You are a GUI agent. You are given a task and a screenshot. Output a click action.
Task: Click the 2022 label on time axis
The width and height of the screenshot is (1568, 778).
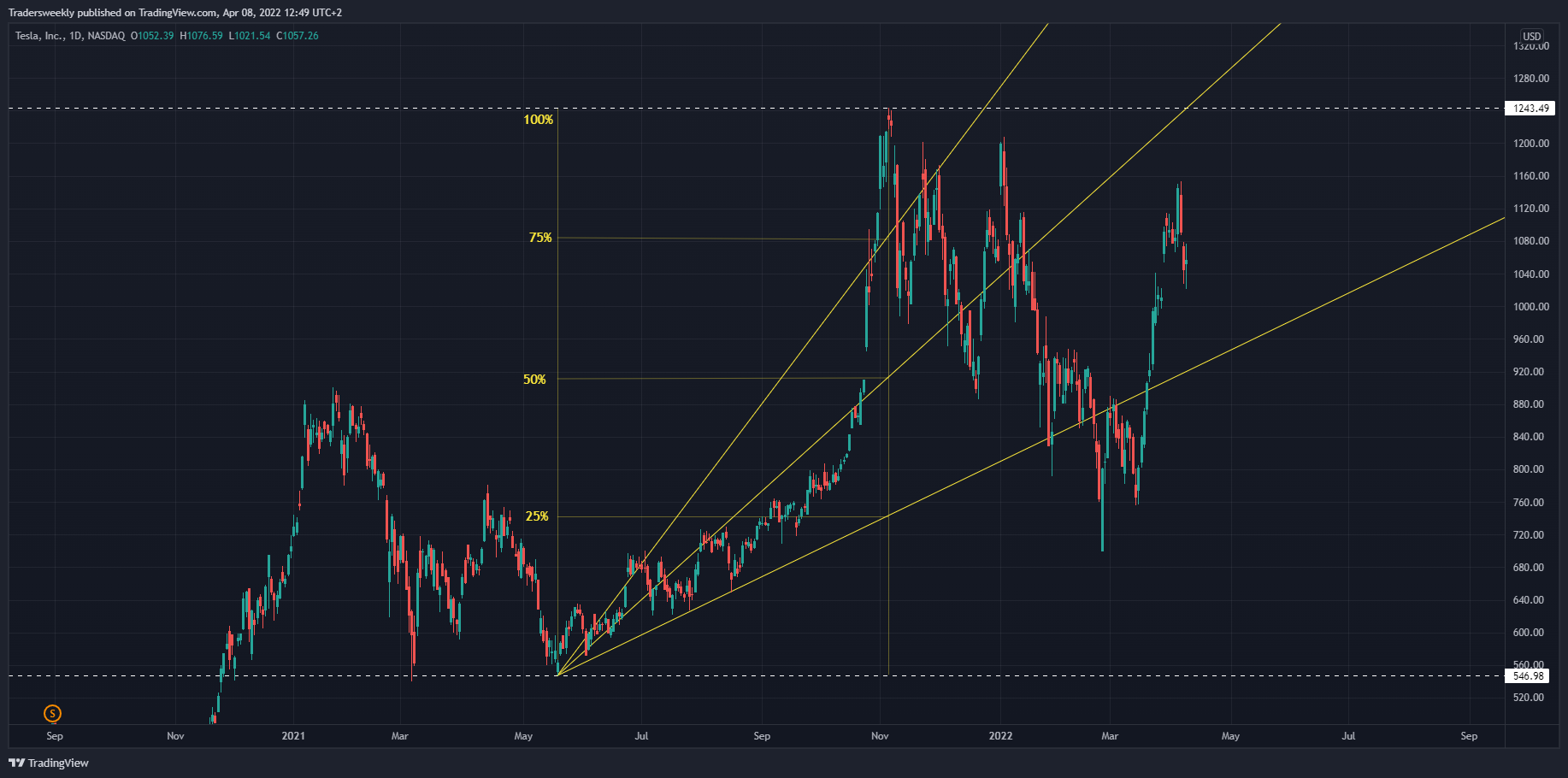pos(1000,736)
